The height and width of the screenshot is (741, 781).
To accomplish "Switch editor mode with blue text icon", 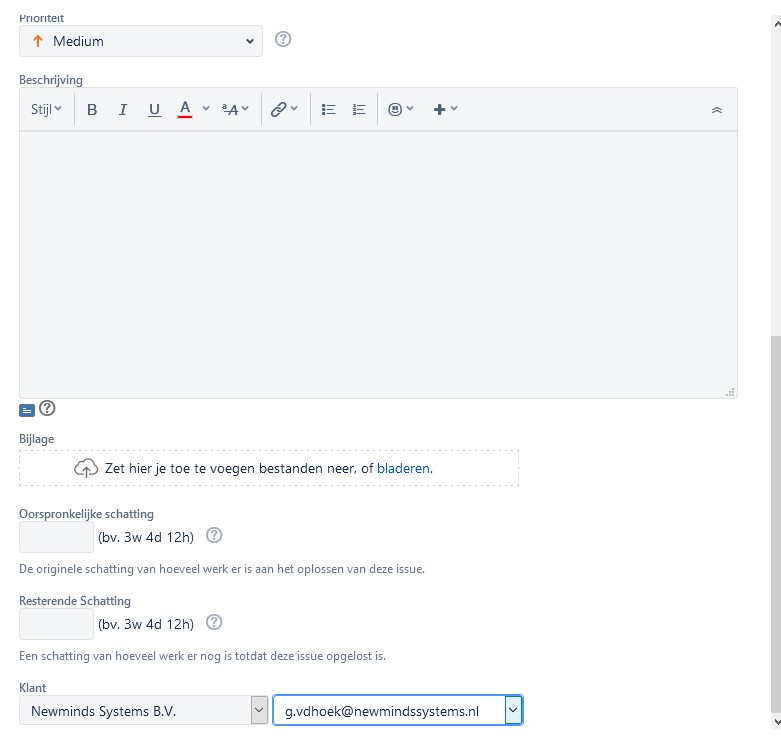I will click(27, 410).
